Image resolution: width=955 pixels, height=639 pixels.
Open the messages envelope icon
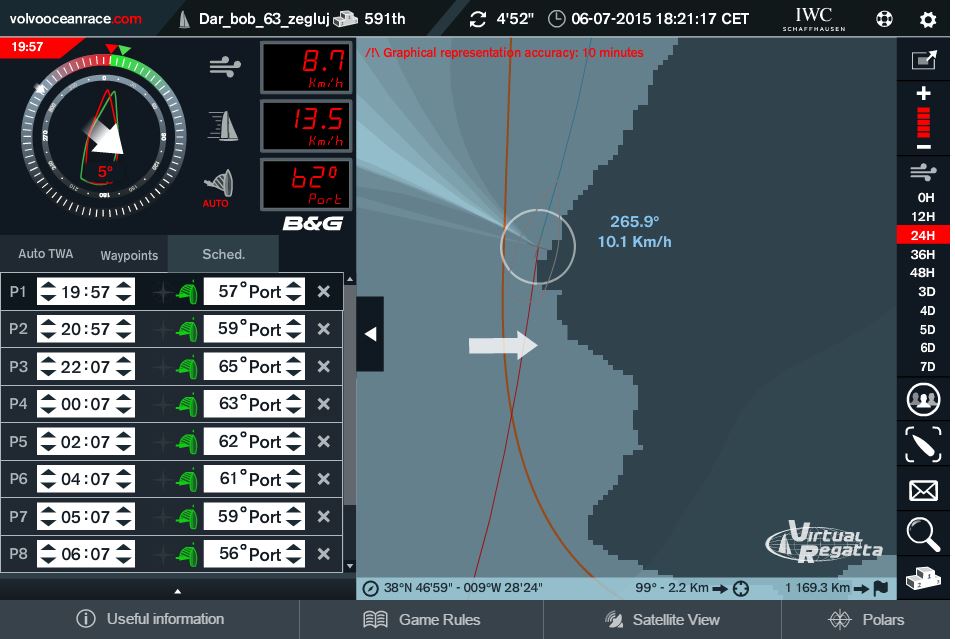pos(923,490)
